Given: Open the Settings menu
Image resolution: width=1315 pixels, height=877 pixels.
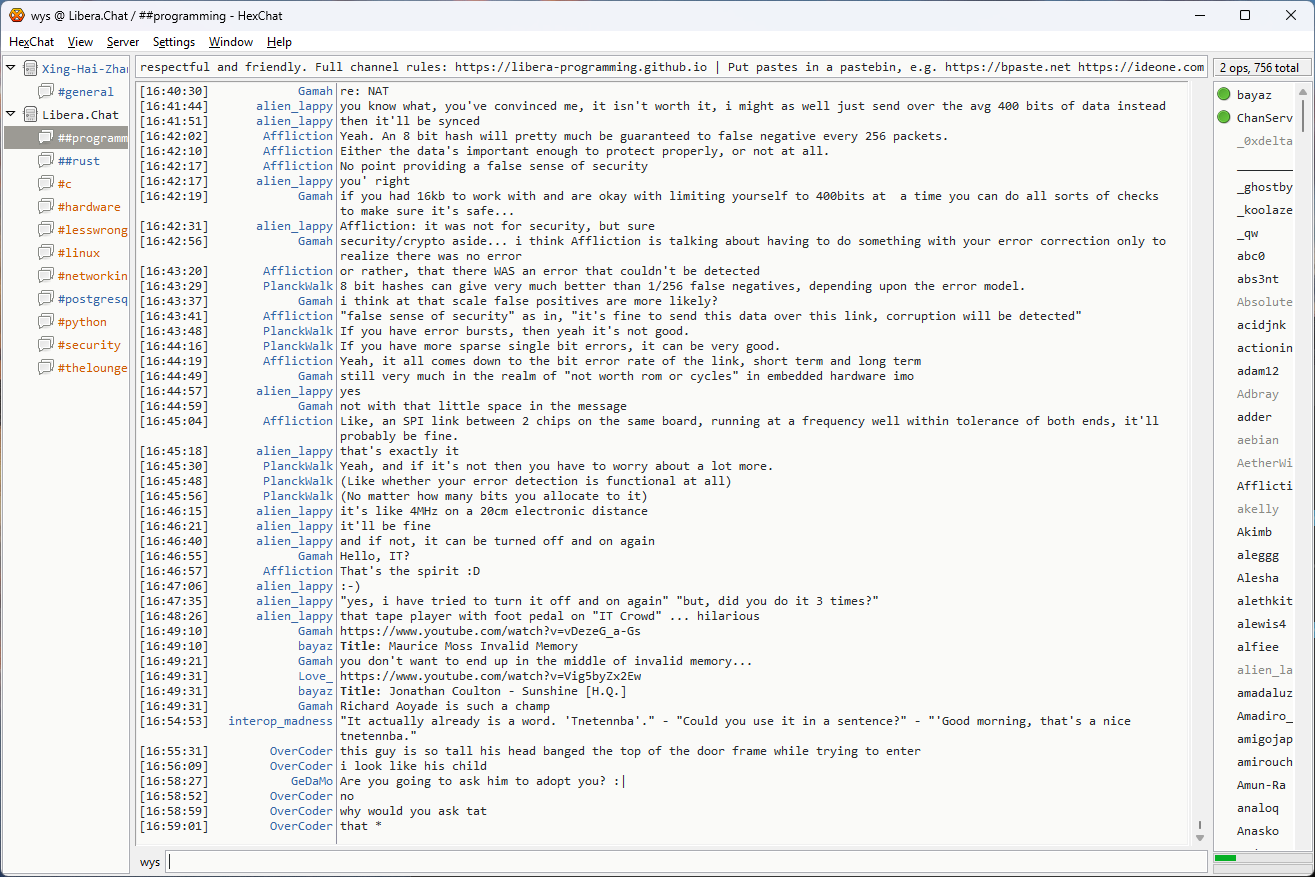Looking at the screenshot, I should pos(174,42).
